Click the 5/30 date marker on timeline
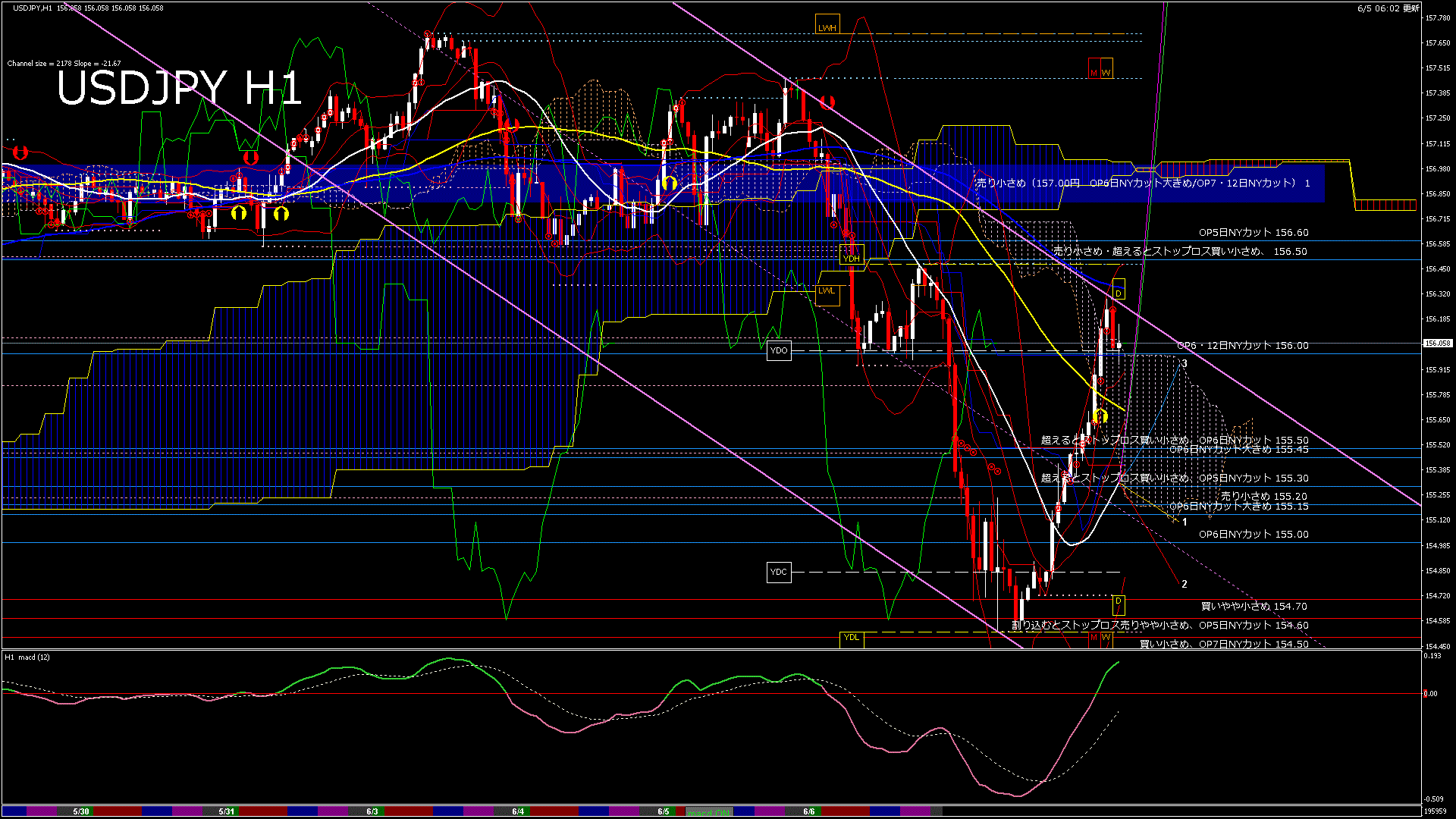 [81, 811]
